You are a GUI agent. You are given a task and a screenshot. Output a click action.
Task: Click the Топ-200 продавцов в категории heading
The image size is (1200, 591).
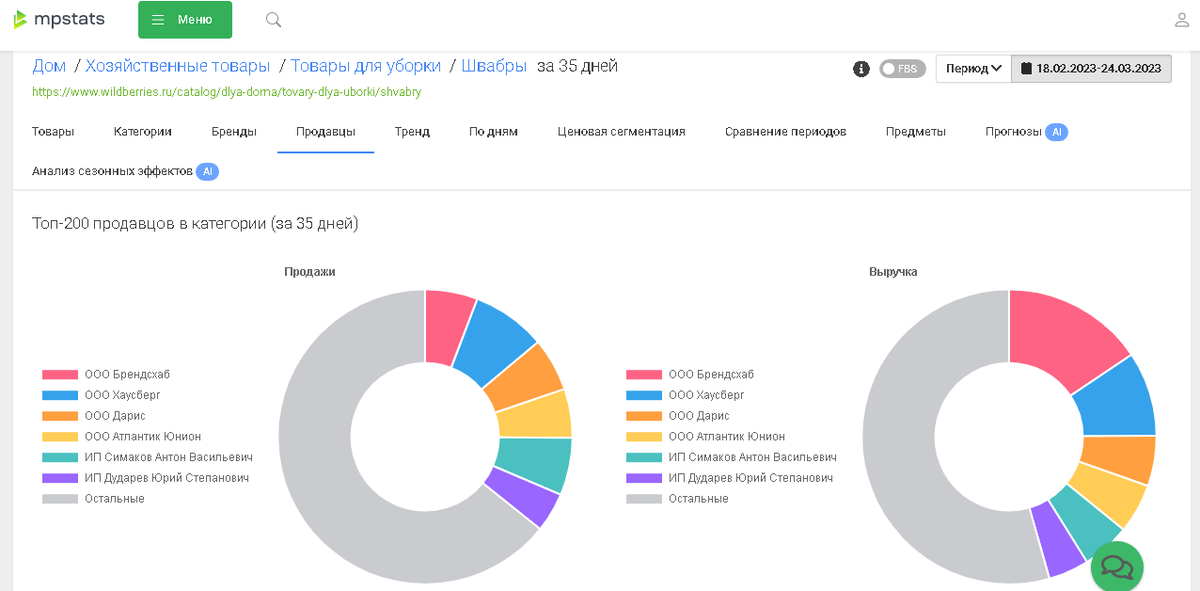coord(195,223)
